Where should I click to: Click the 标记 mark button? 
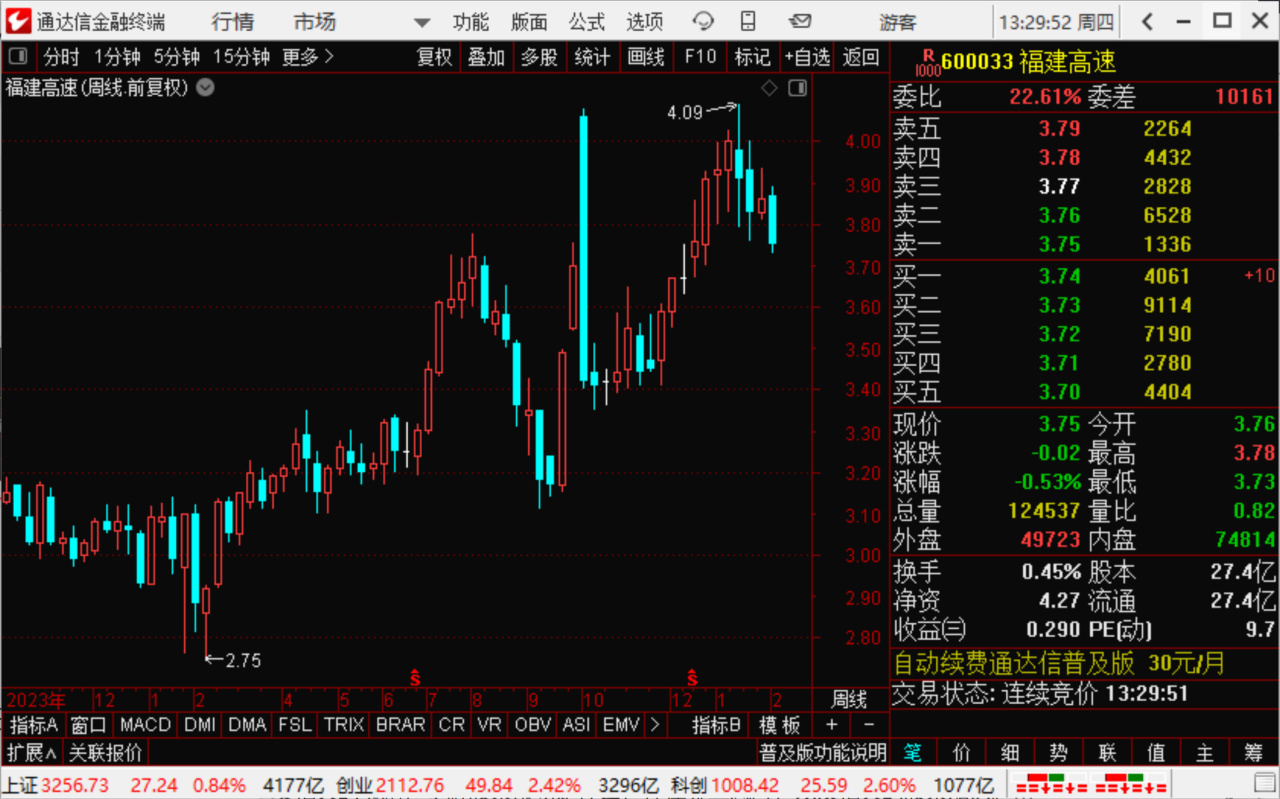tap(753, 58)
